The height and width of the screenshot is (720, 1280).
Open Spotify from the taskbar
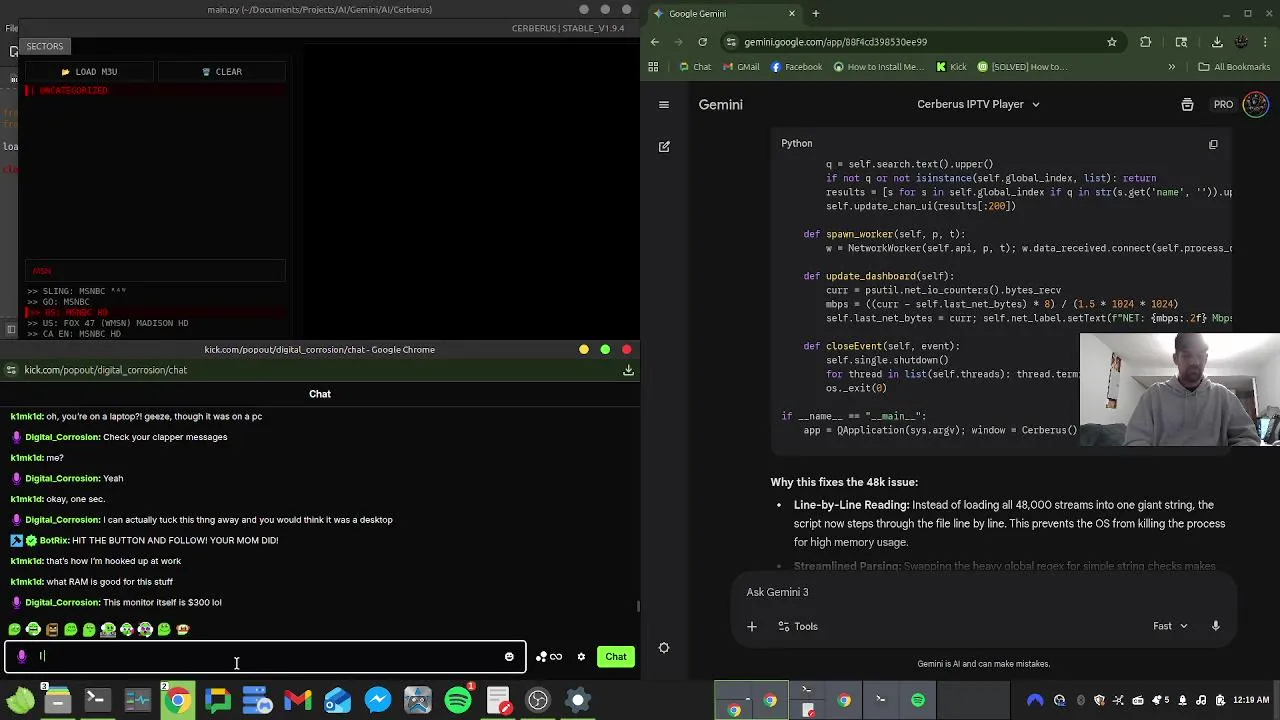pyautogui.click(x=458, y=700)
